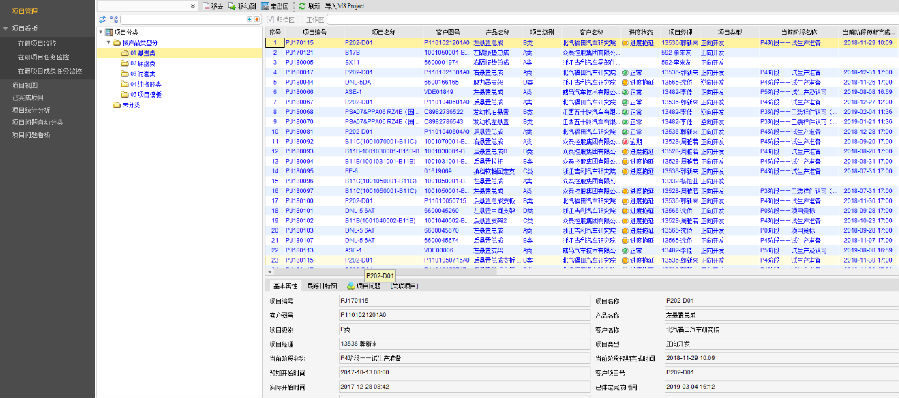Switch to the second details tab

tap(322, 286)
